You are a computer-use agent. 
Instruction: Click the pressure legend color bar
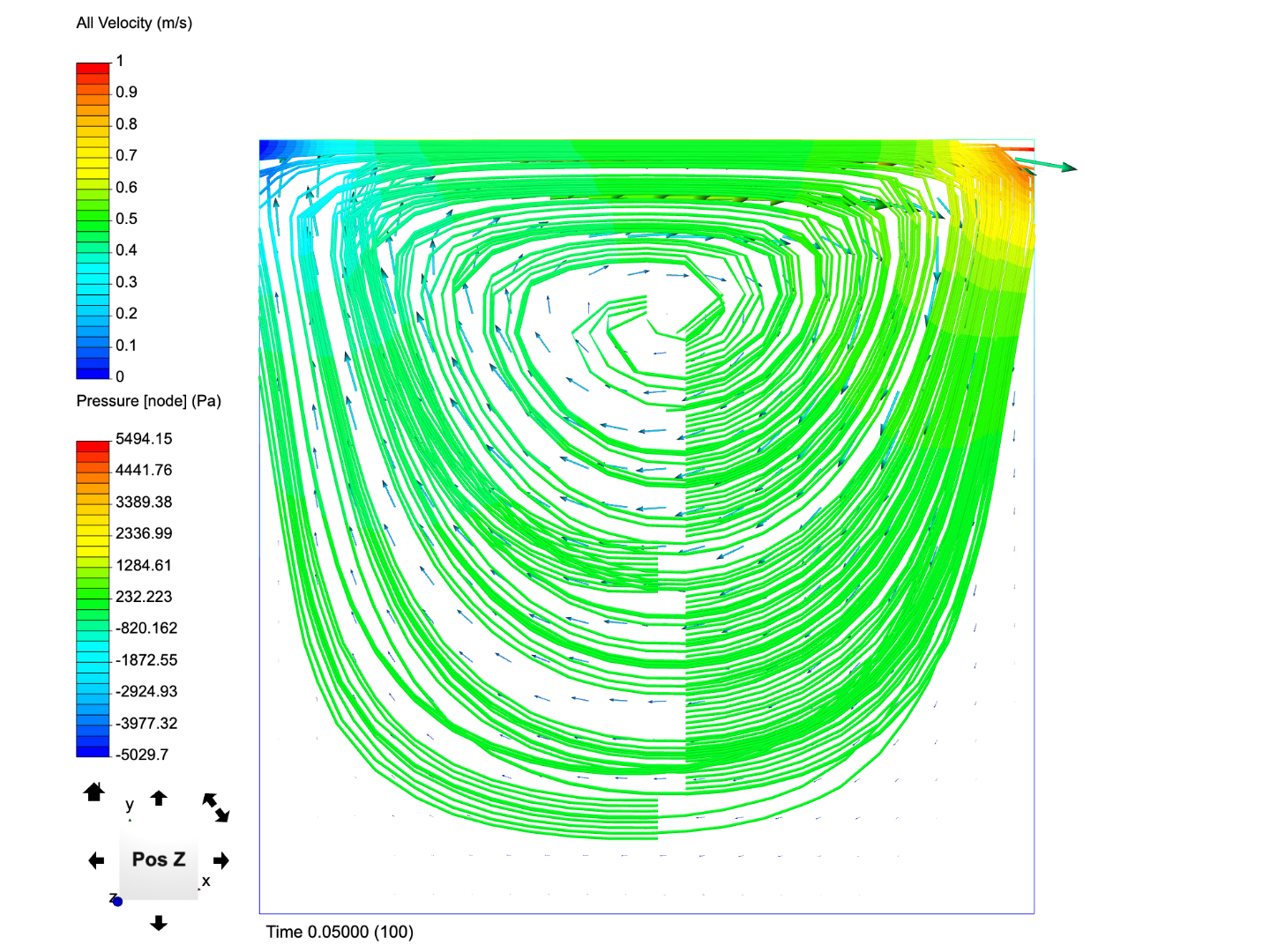tap(93, 599)
